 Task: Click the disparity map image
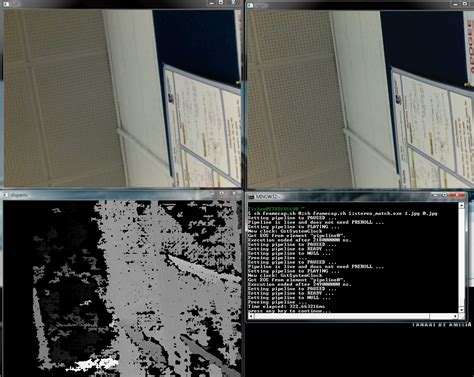[122, 288]
